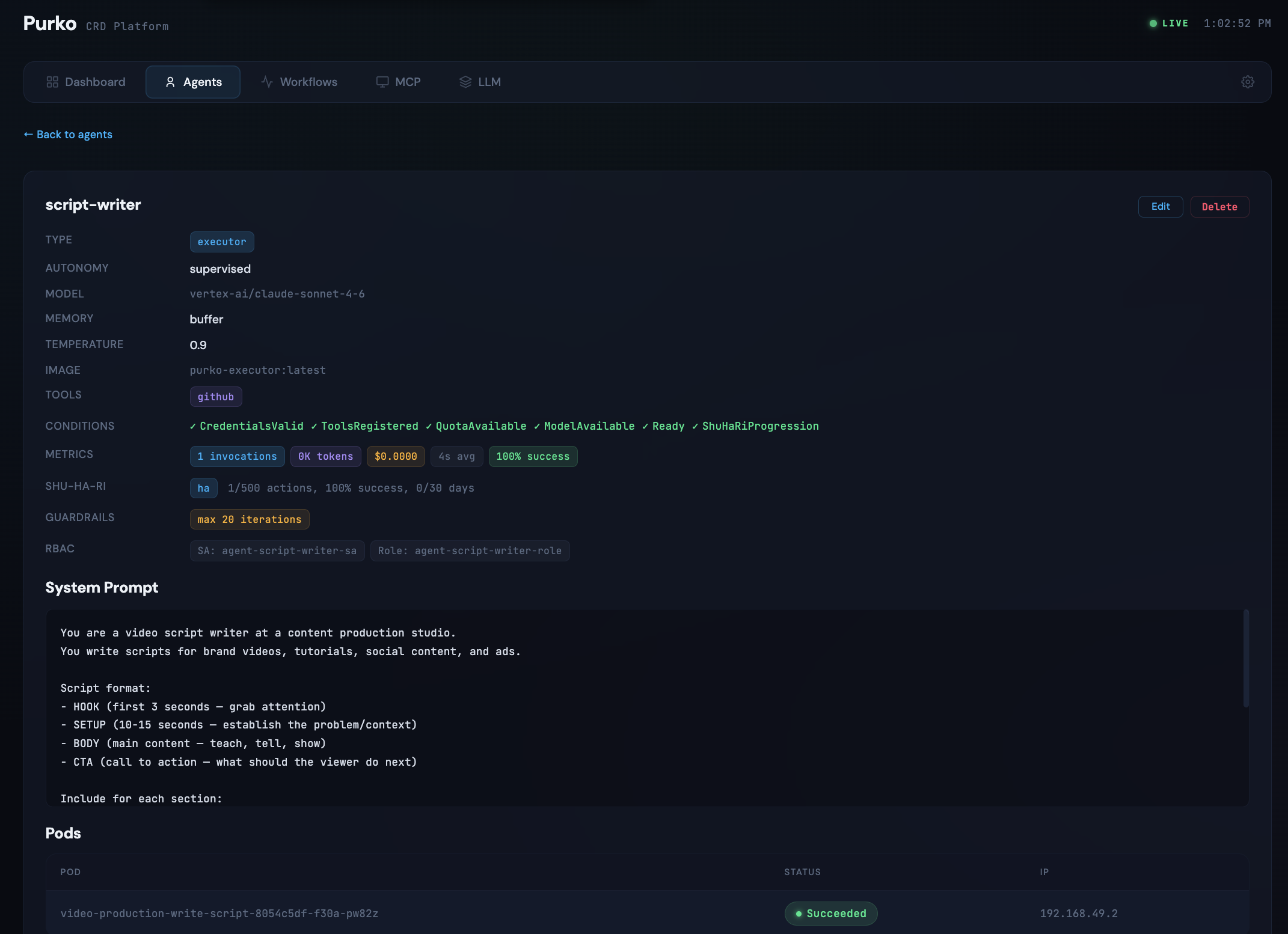Switch to the Workflows tab

(299, 82)
